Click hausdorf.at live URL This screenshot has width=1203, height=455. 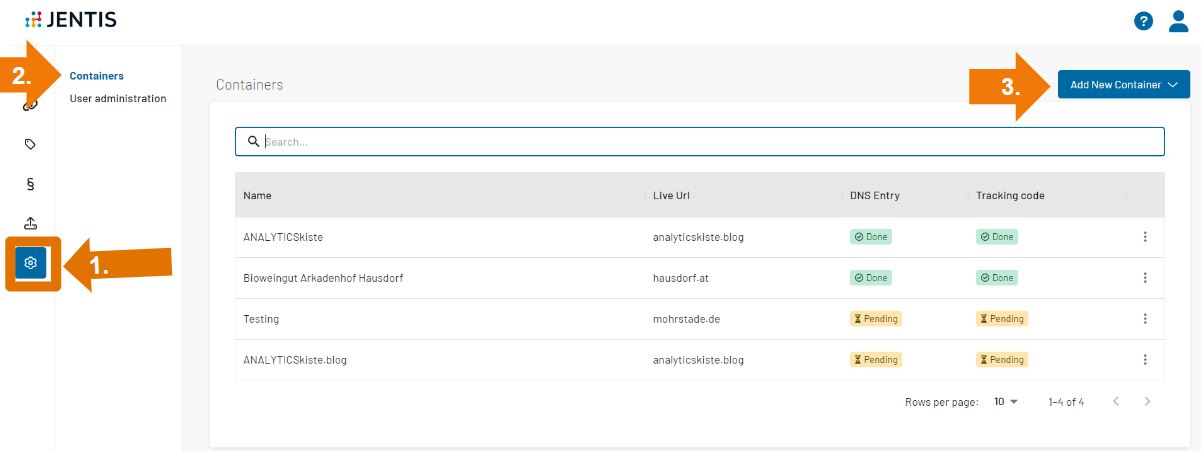(679, 278)
